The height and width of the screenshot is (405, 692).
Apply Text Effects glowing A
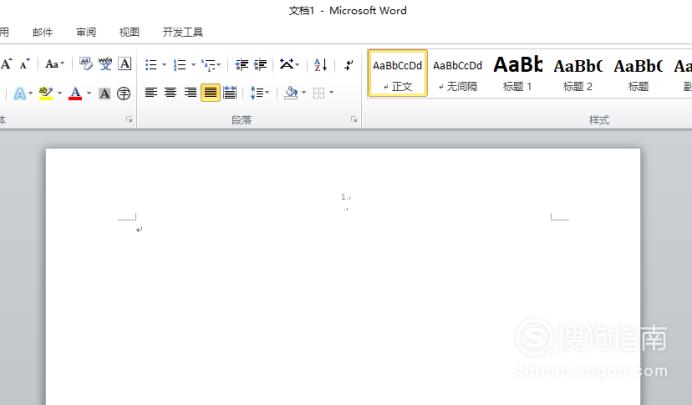click(x=19, y=93)
